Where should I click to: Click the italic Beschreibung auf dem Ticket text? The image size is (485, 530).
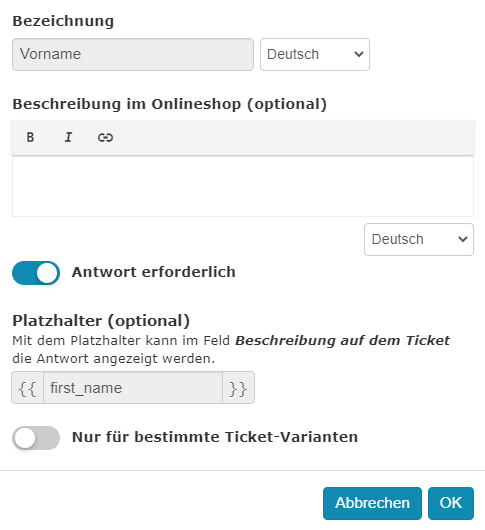[x=342, y=341]
